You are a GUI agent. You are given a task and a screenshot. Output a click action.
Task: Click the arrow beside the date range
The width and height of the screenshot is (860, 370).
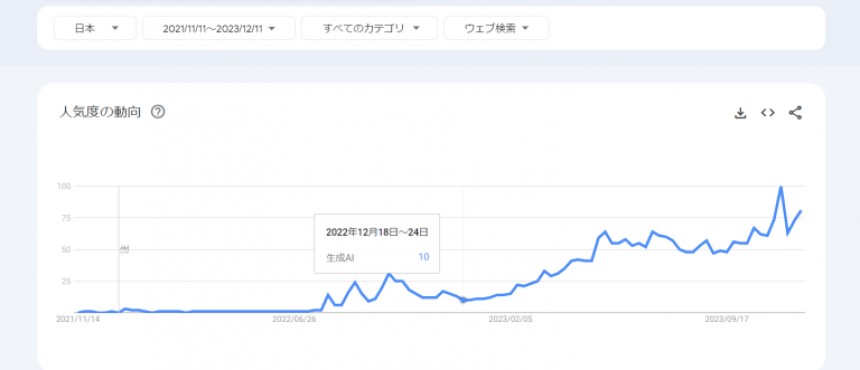[x=272, y=28]
